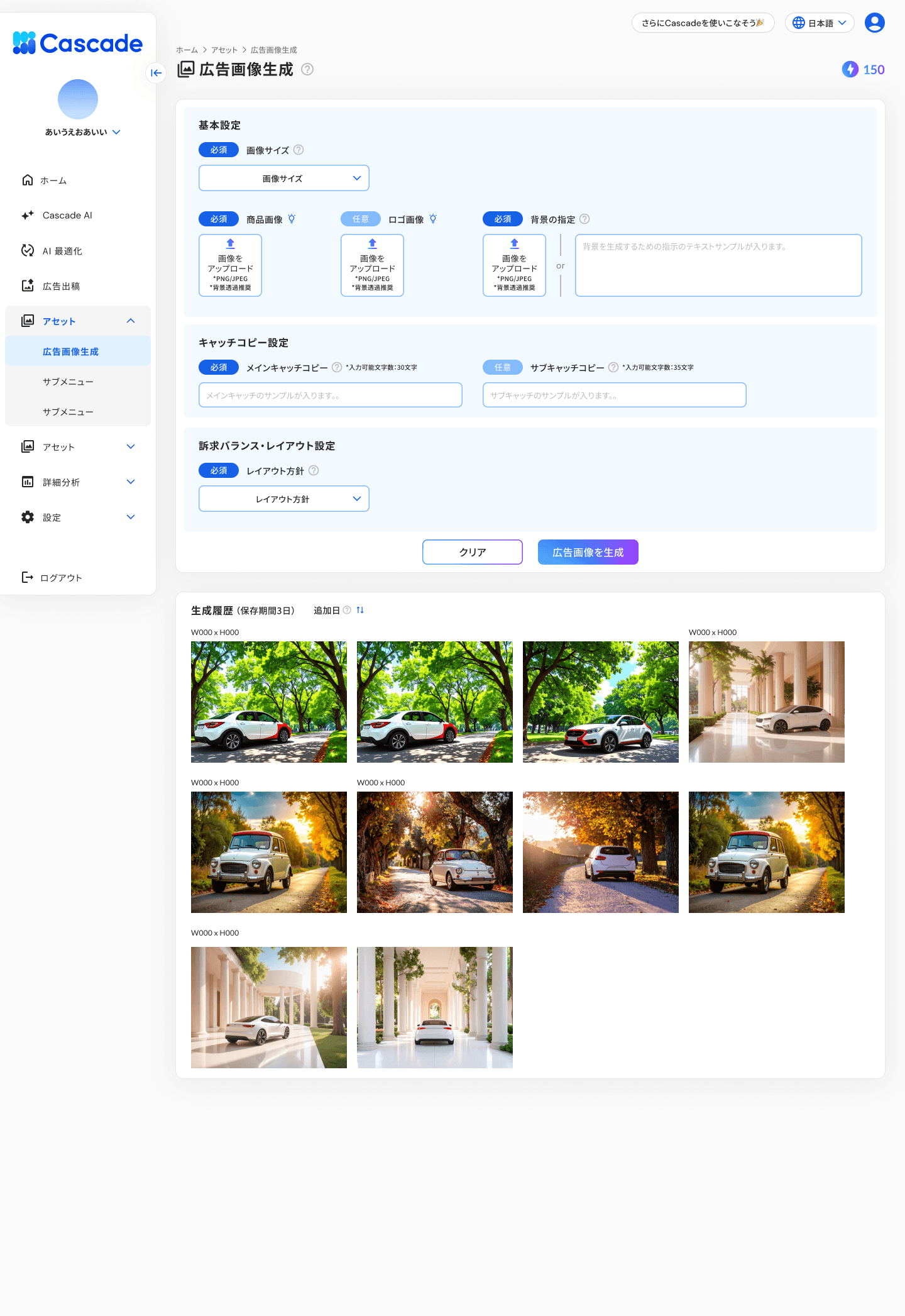
Task: Click the 広告画像を生成 button
Action: (x=588, y=552)
